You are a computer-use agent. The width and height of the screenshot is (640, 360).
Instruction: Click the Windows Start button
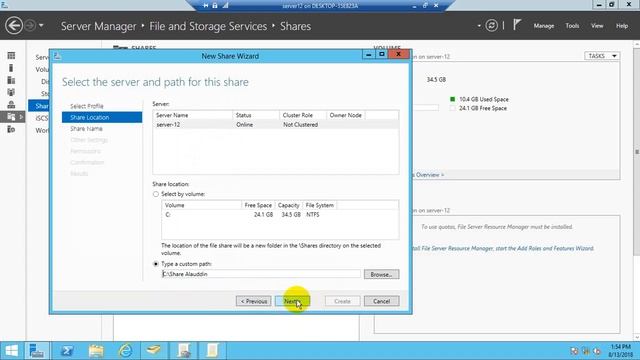click(11, 351)
